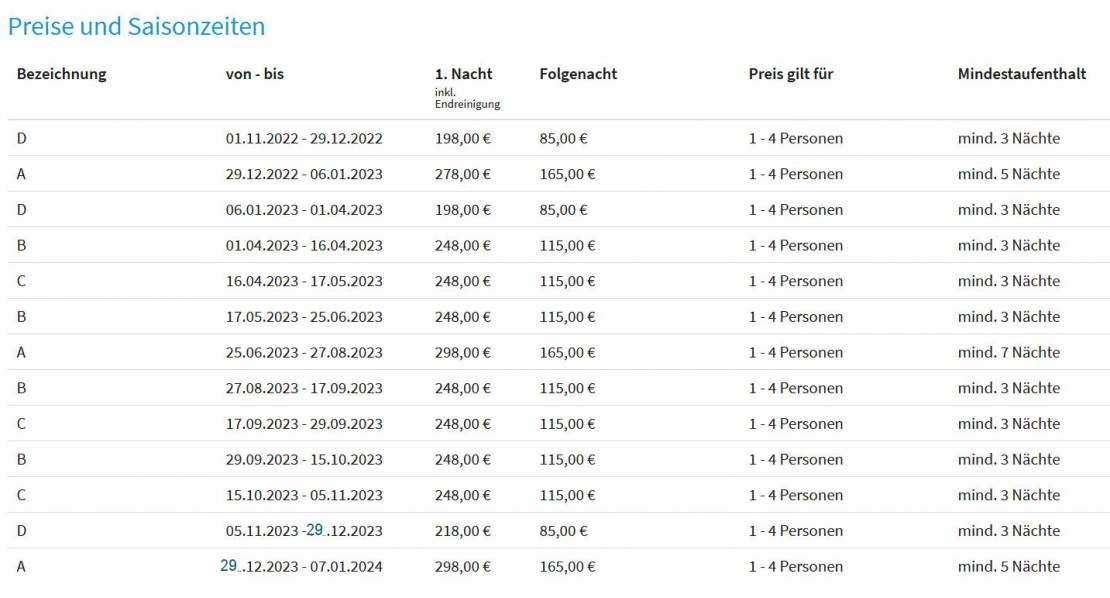Click the 'Folgenacht' column header

point(578,74)
